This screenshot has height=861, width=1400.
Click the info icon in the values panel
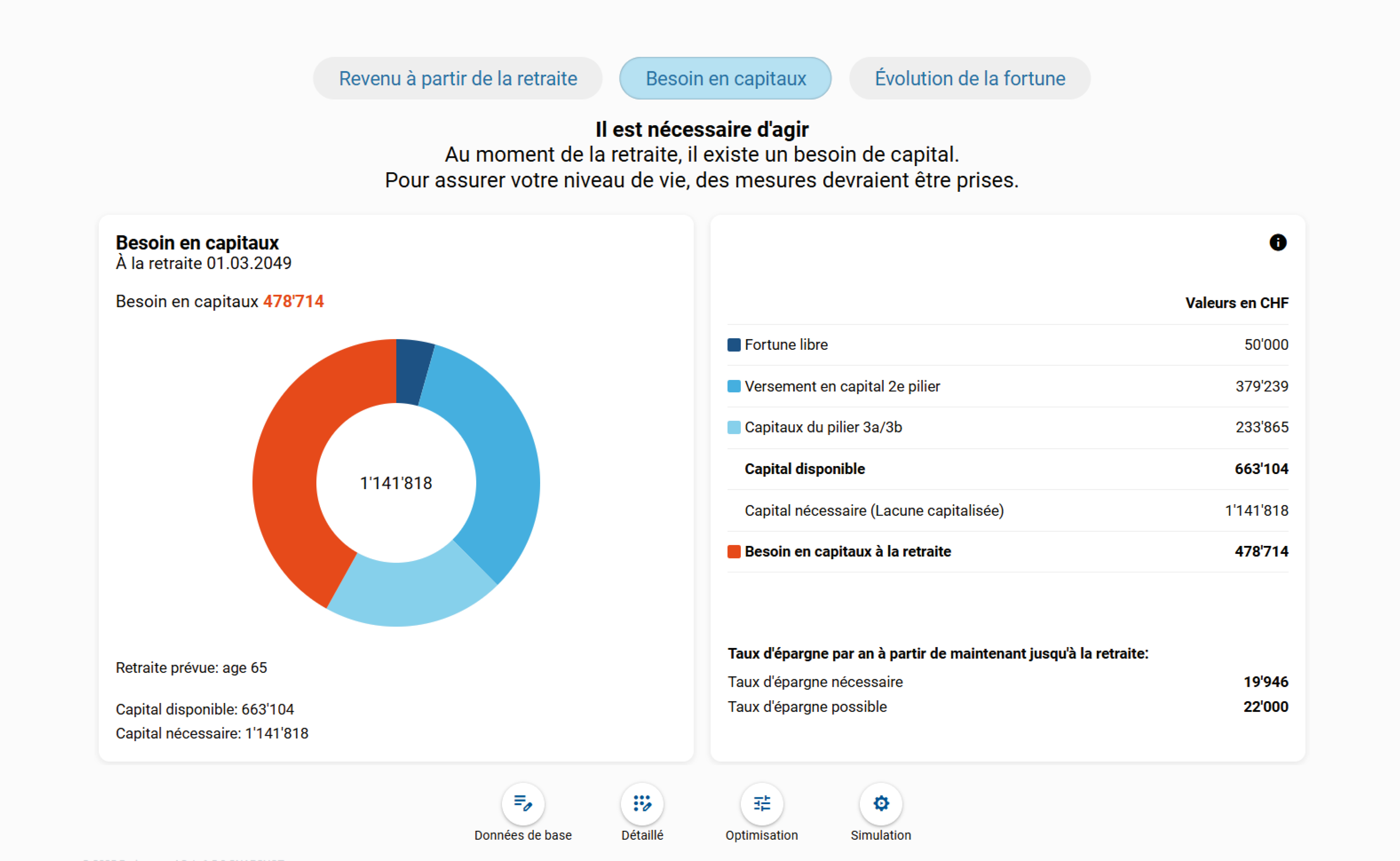tap(1277, 243)
